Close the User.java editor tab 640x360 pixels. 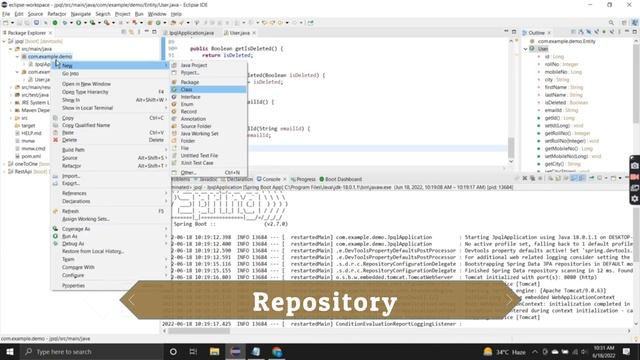[x=254, y=33]
